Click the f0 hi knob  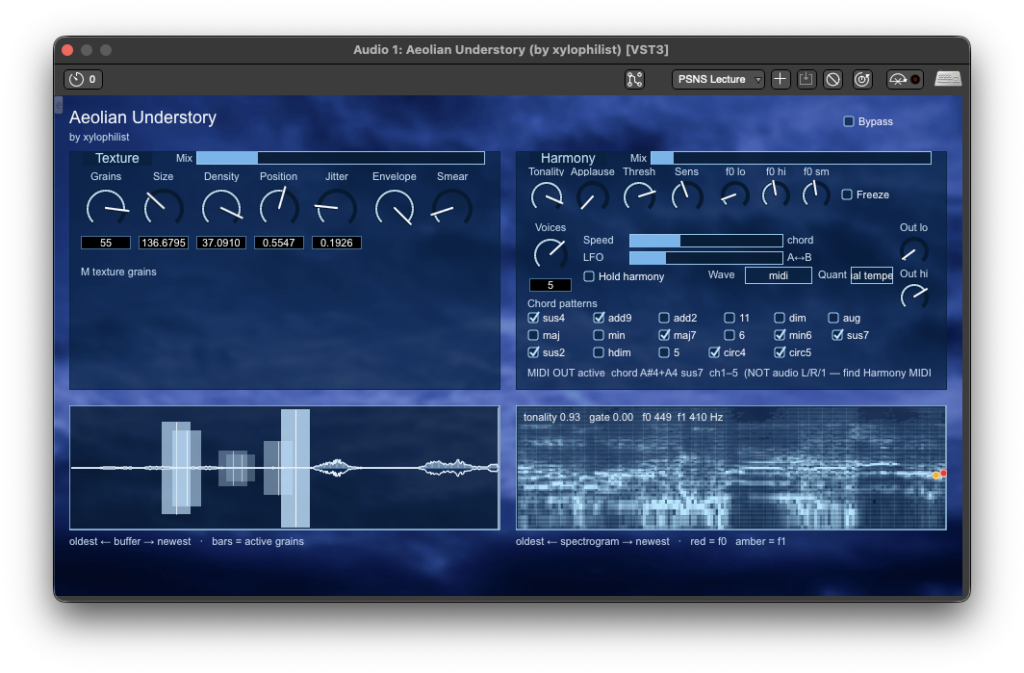(776, 195)
